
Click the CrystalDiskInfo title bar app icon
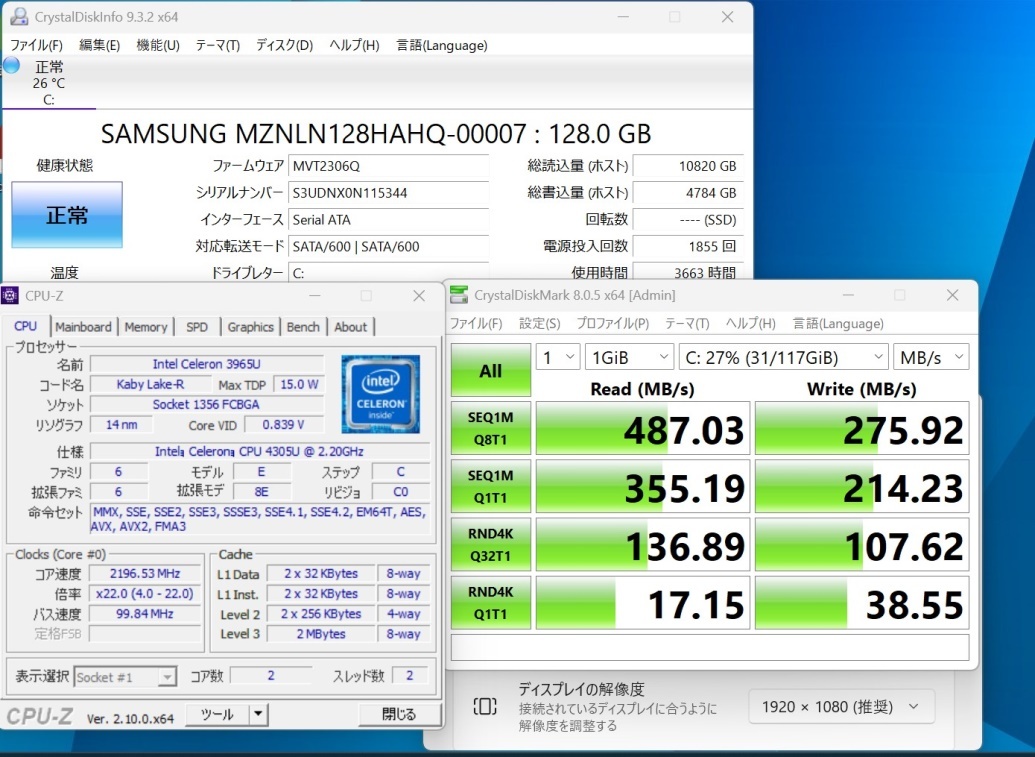(x=19, y=16)
